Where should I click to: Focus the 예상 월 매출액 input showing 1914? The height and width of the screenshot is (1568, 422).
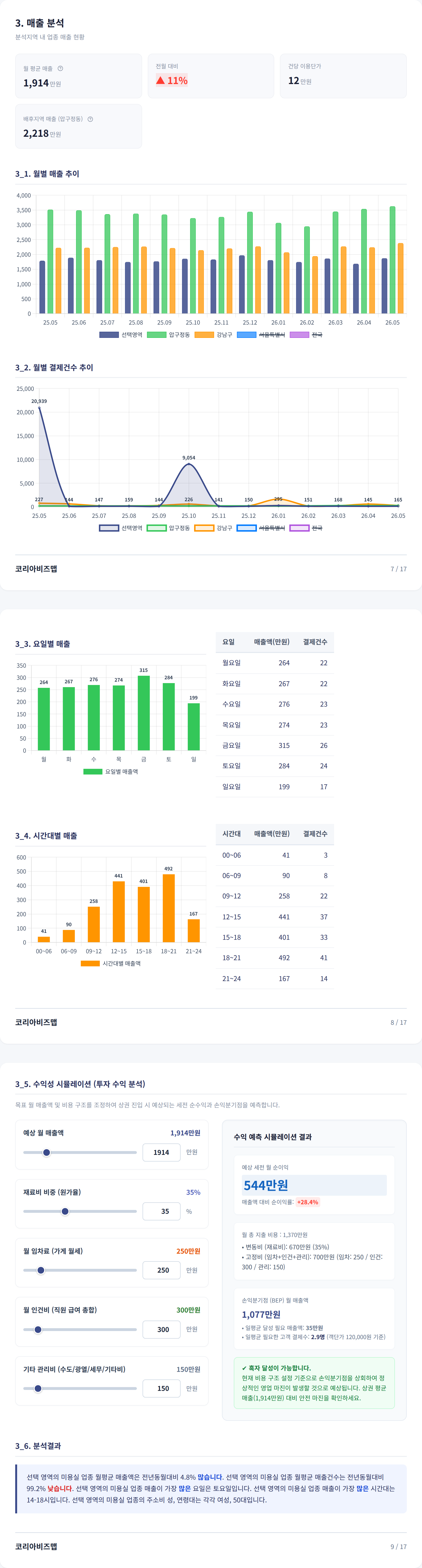[161, 1152]
